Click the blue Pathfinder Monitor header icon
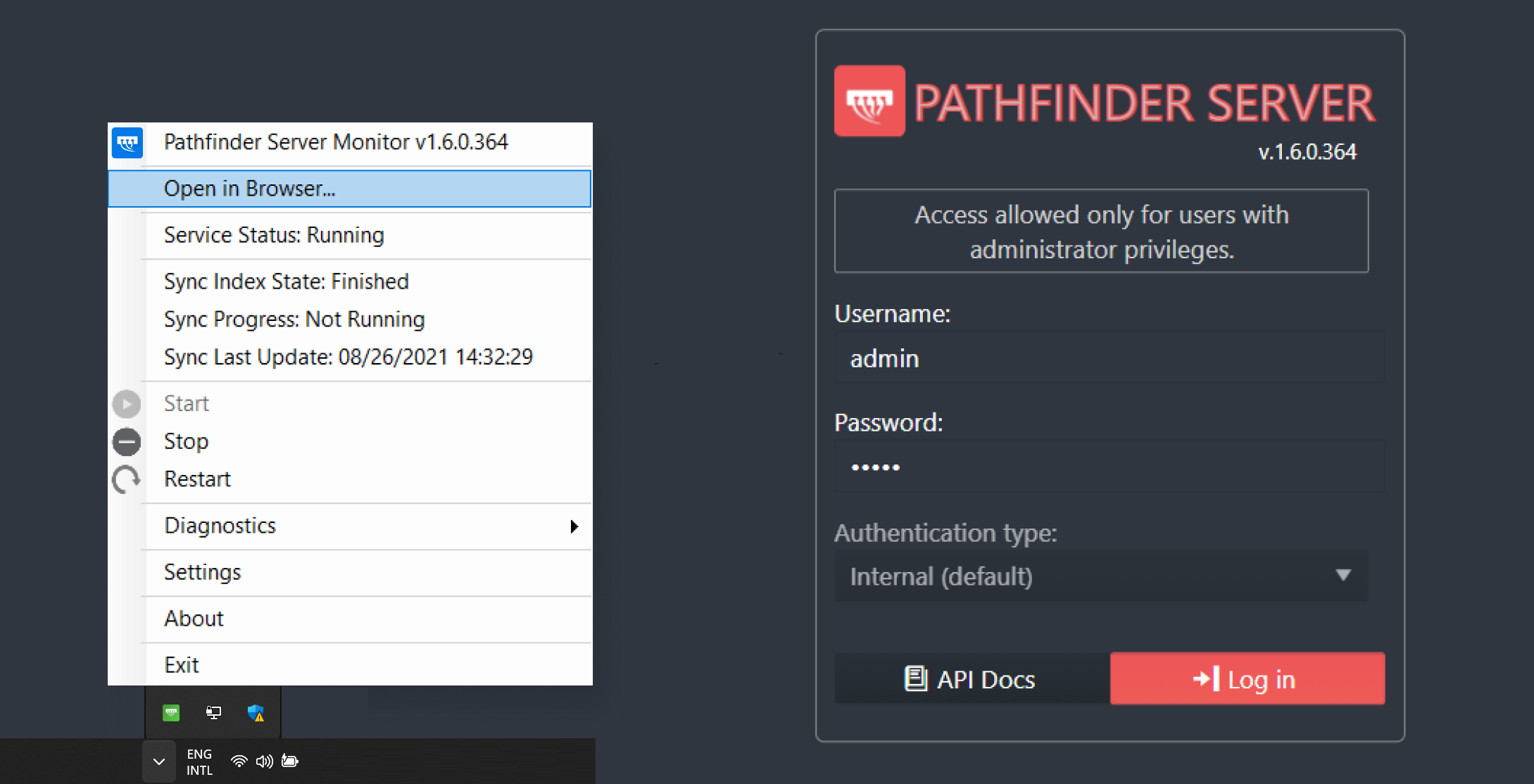This screenshot has height=784, width=1534. coord(127,143)
